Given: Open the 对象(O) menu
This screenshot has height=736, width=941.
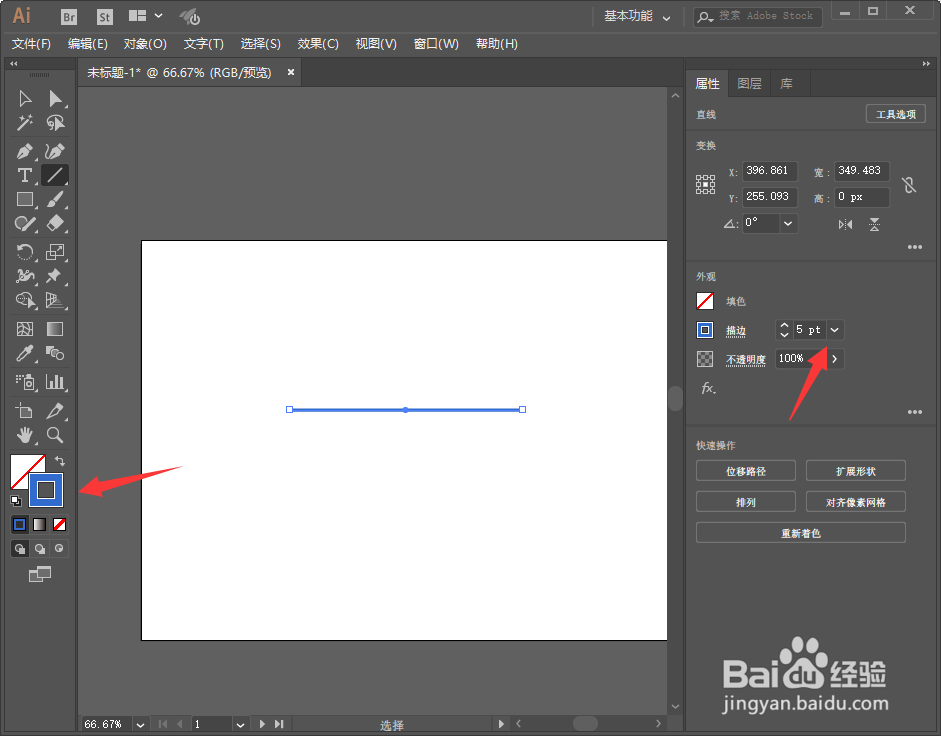Looking at the screenshot, I should click(x=145, y=44).
